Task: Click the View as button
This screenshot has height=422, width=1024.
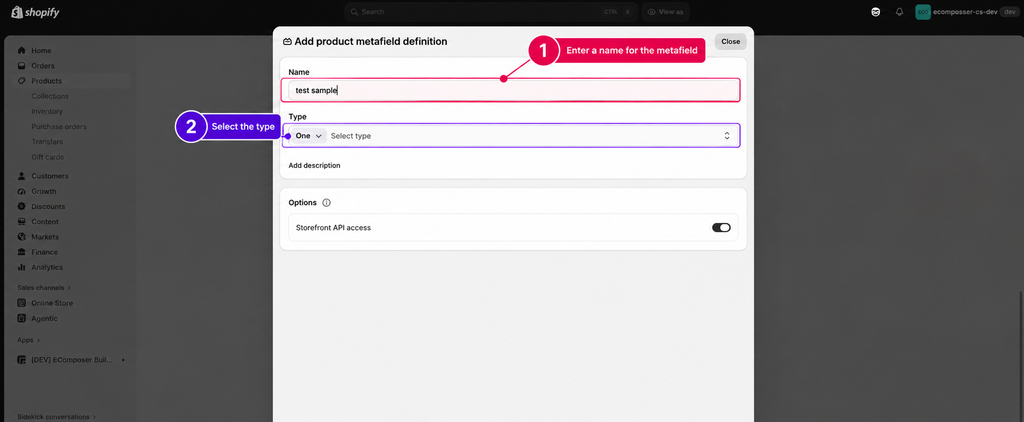Action: pos(665,12)
